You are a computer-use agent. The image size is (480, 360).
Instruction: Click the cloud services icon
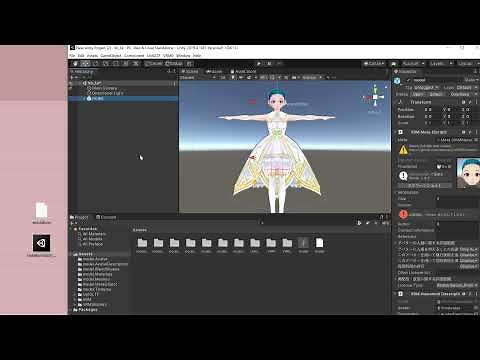coord(394,63)
